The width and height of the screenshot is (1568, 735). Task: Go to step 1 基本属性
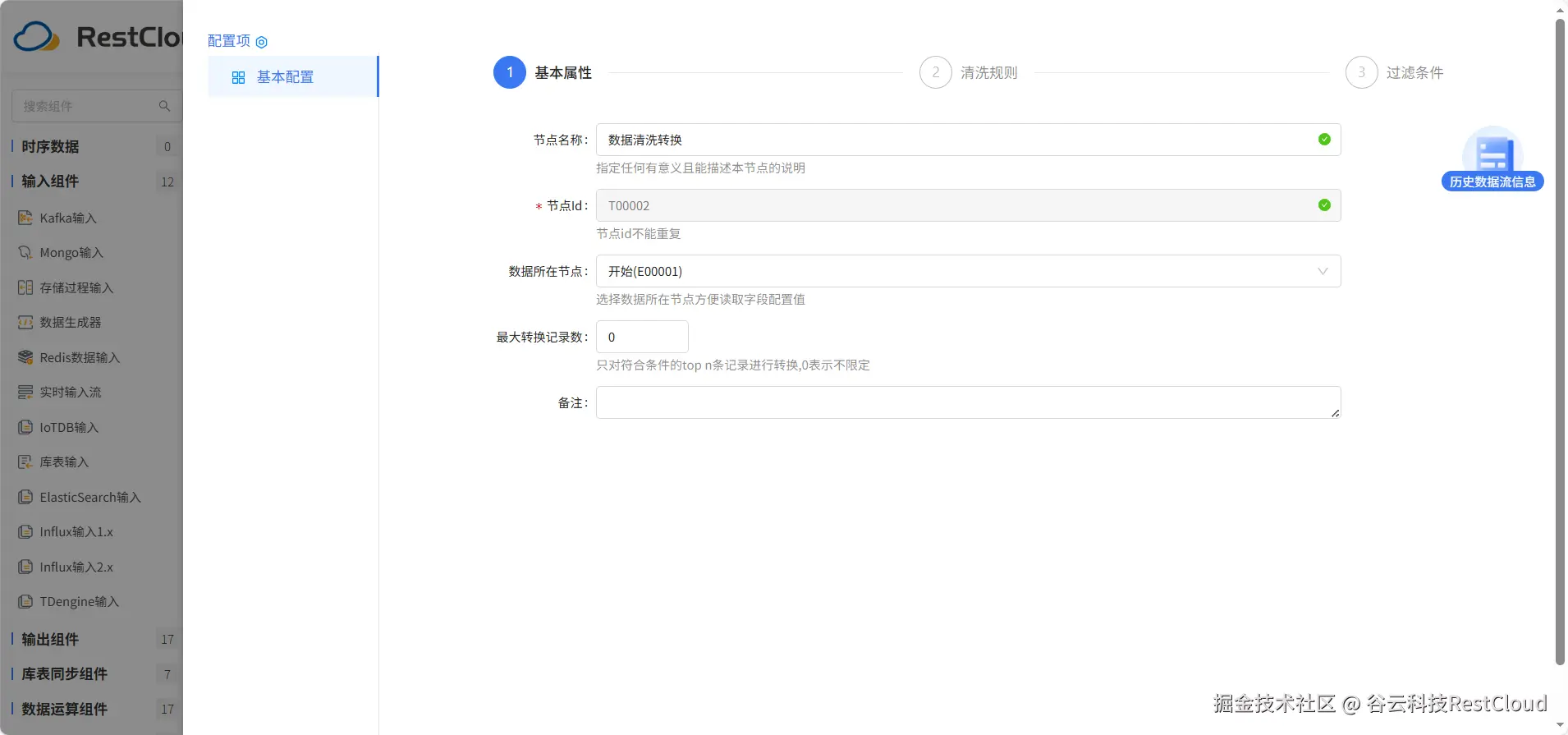click(543, 72)
